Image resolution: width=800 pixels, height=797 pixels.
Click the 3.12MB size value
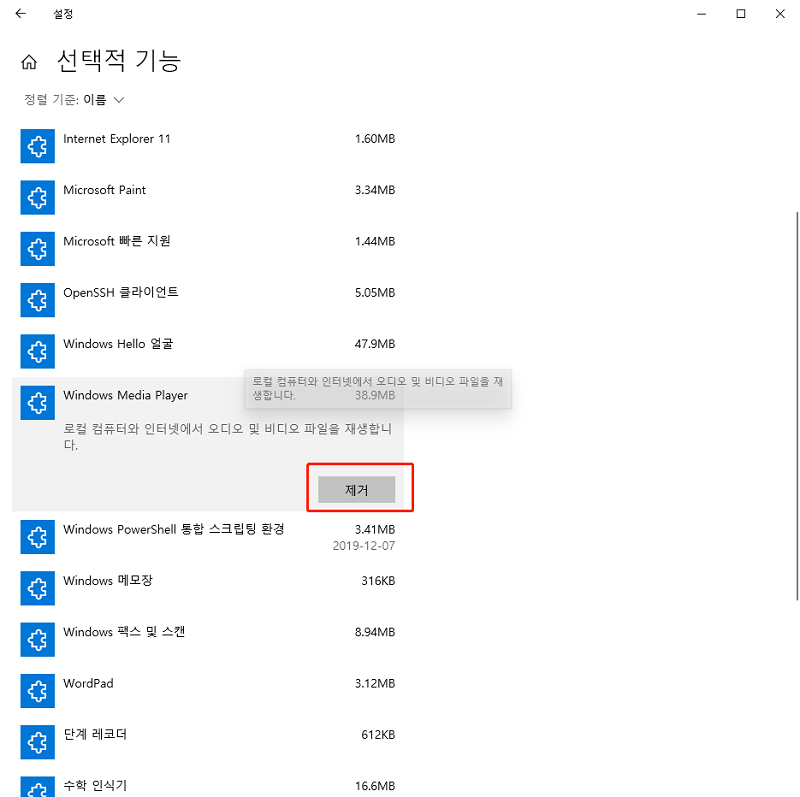(375, 683)
